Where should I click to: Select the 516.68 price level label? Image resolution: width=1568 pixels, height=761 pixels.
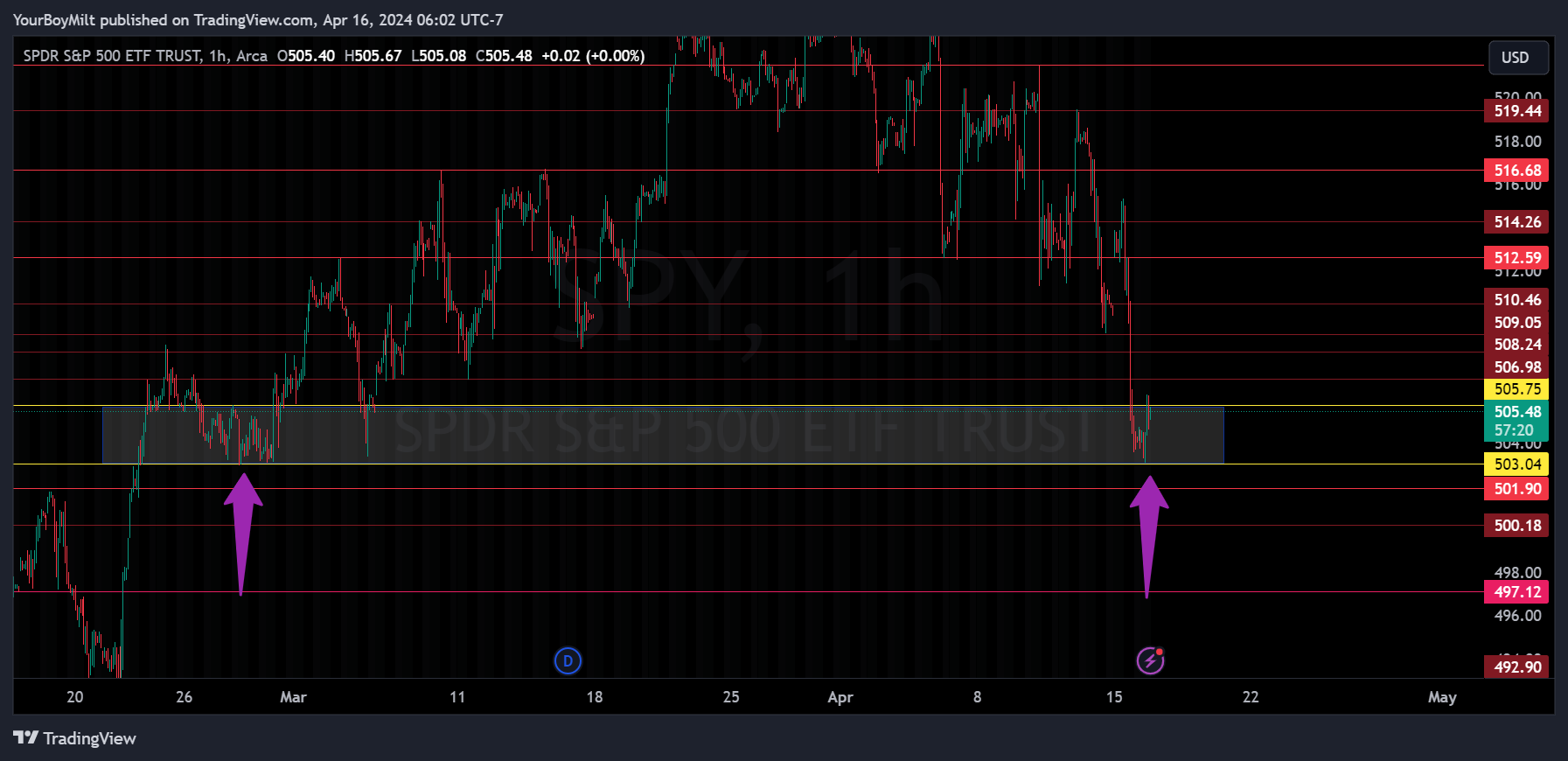[1516, 171]
